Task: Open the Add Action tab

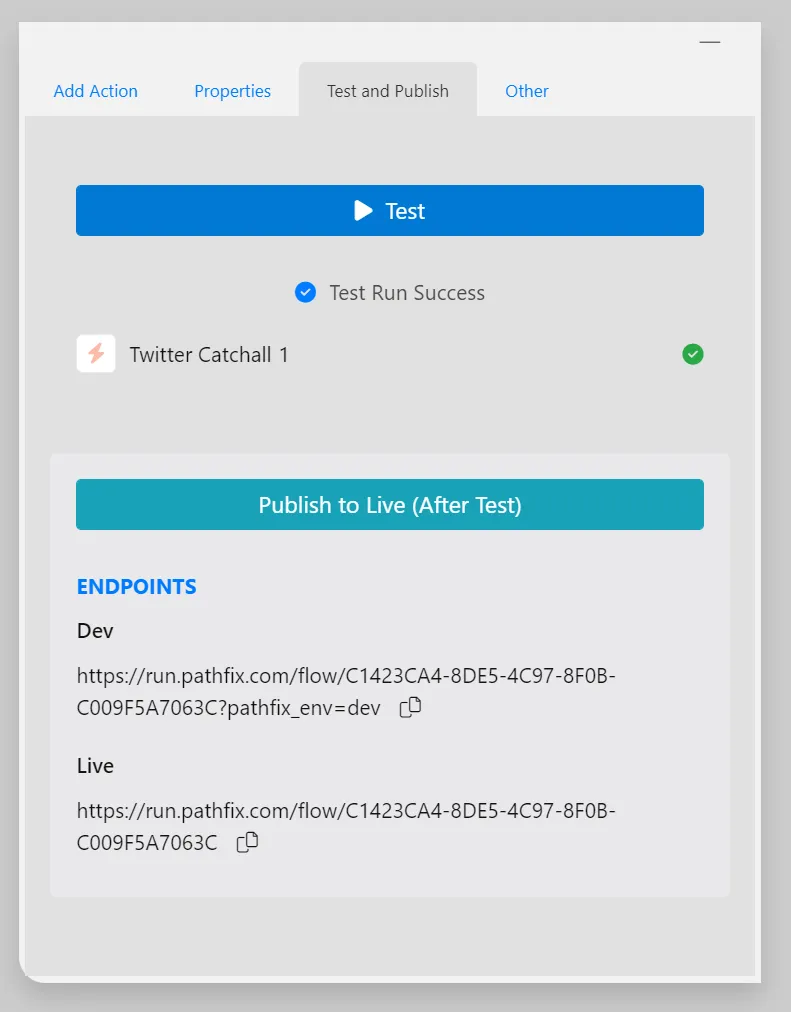Action: point(95,91)
